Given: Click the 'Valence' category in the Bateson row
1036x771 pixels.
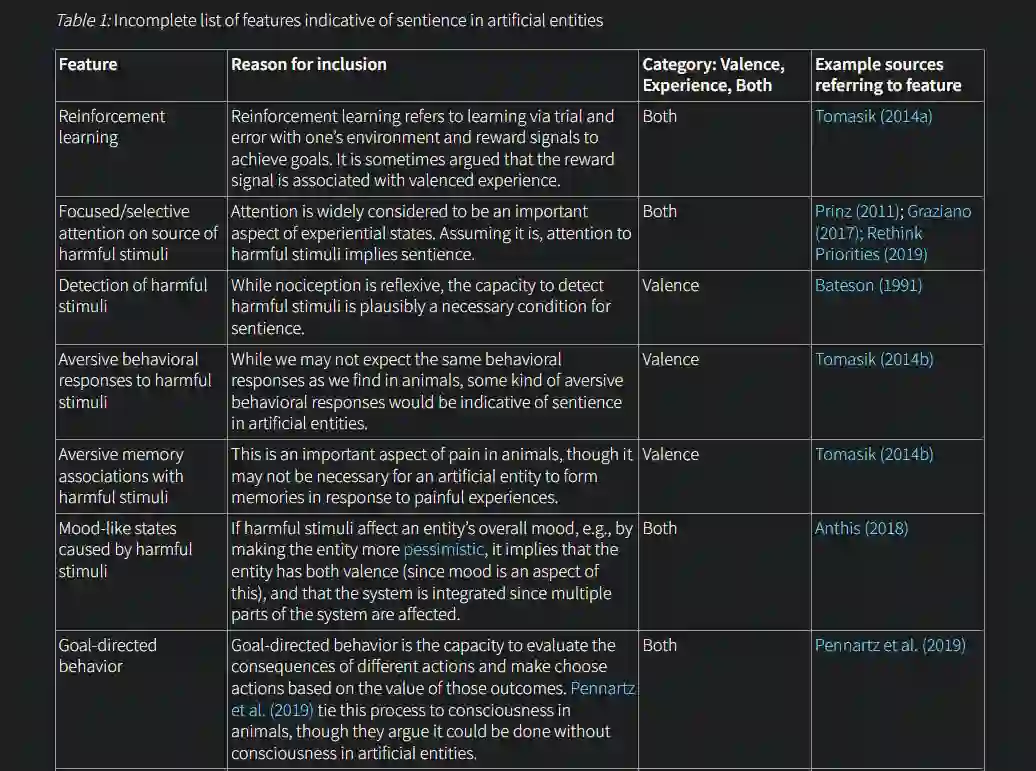Looking at the screenshot, I should coord(670,286).
